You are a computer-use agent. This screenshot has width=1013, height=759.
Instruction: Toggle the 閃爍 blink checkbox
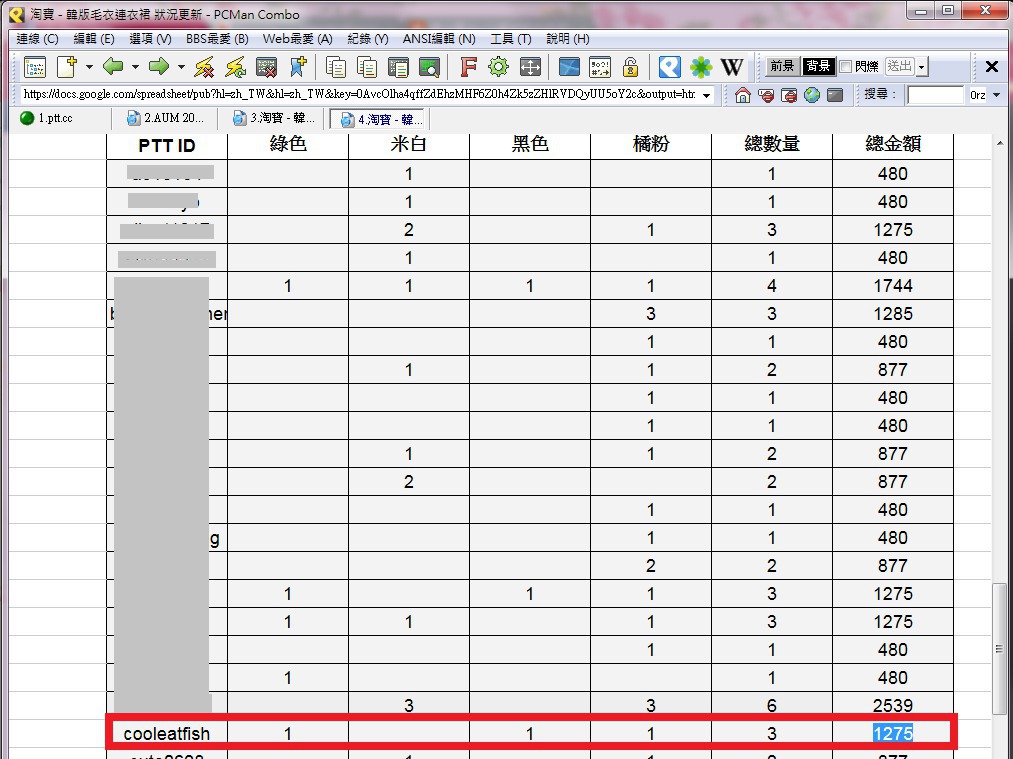[x=846, y=67]
